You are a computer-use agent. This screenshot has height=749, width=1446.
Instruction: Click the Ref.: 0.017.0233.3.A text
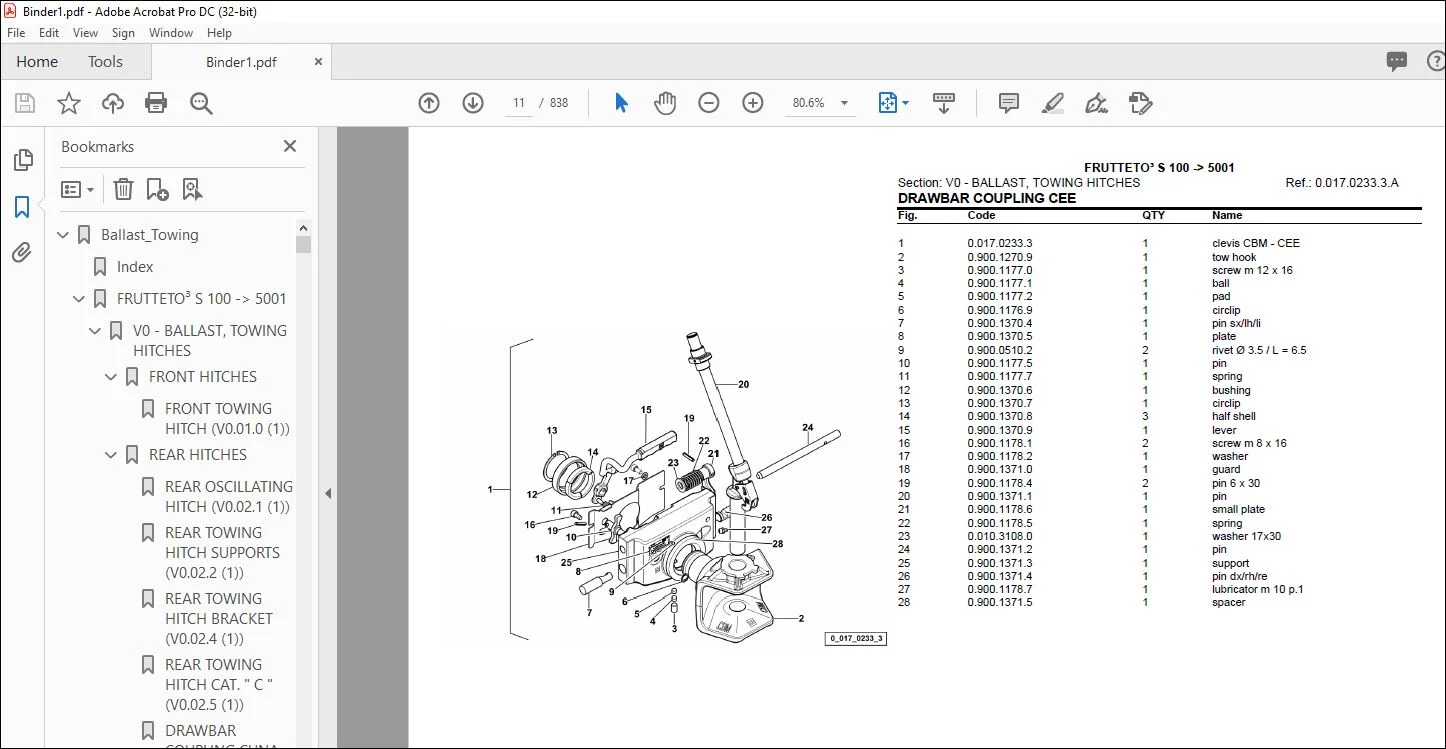click(x=1342, y=183)
